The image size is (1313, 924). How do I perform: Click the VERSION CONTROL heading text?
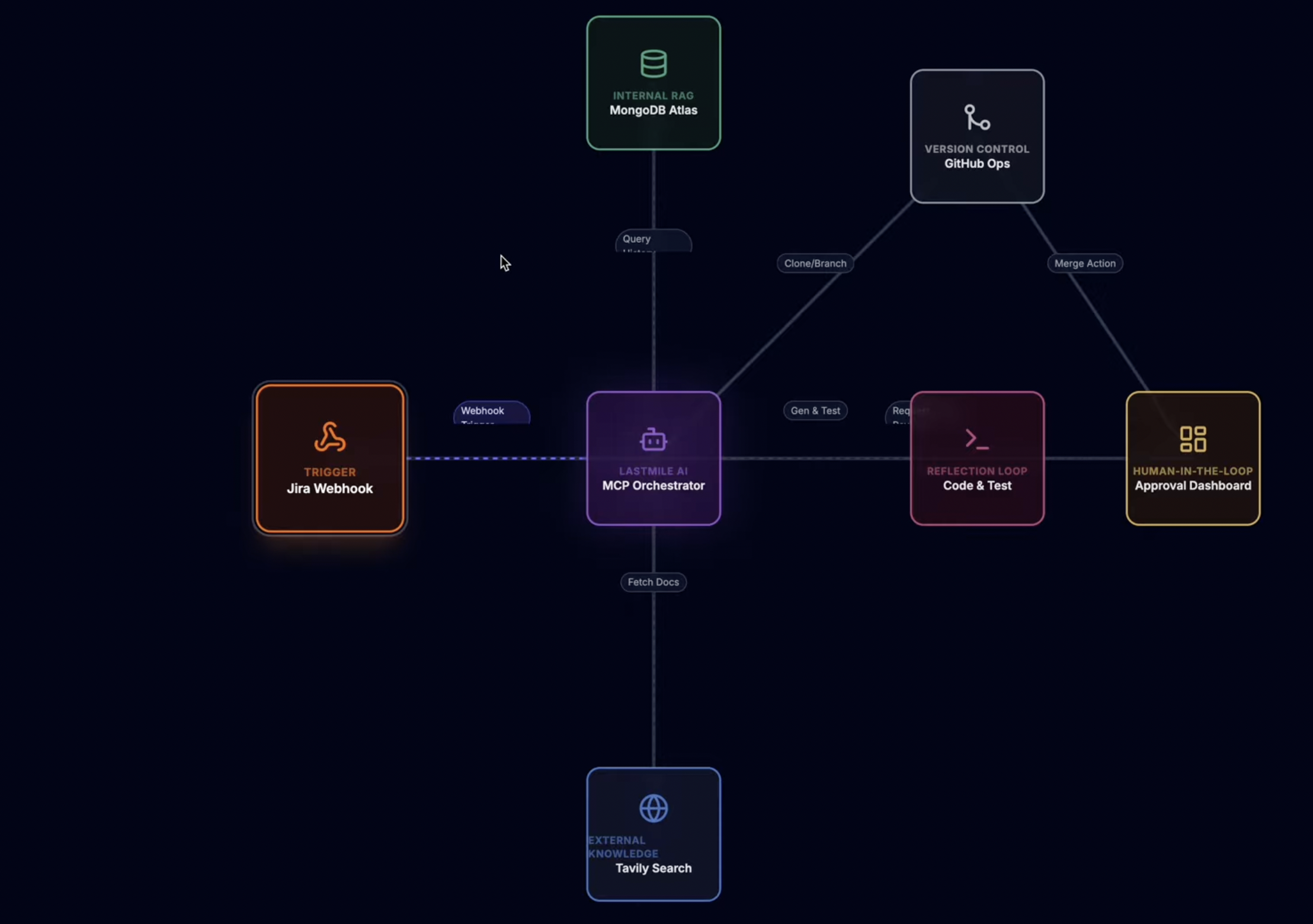[x=977, y=149]
